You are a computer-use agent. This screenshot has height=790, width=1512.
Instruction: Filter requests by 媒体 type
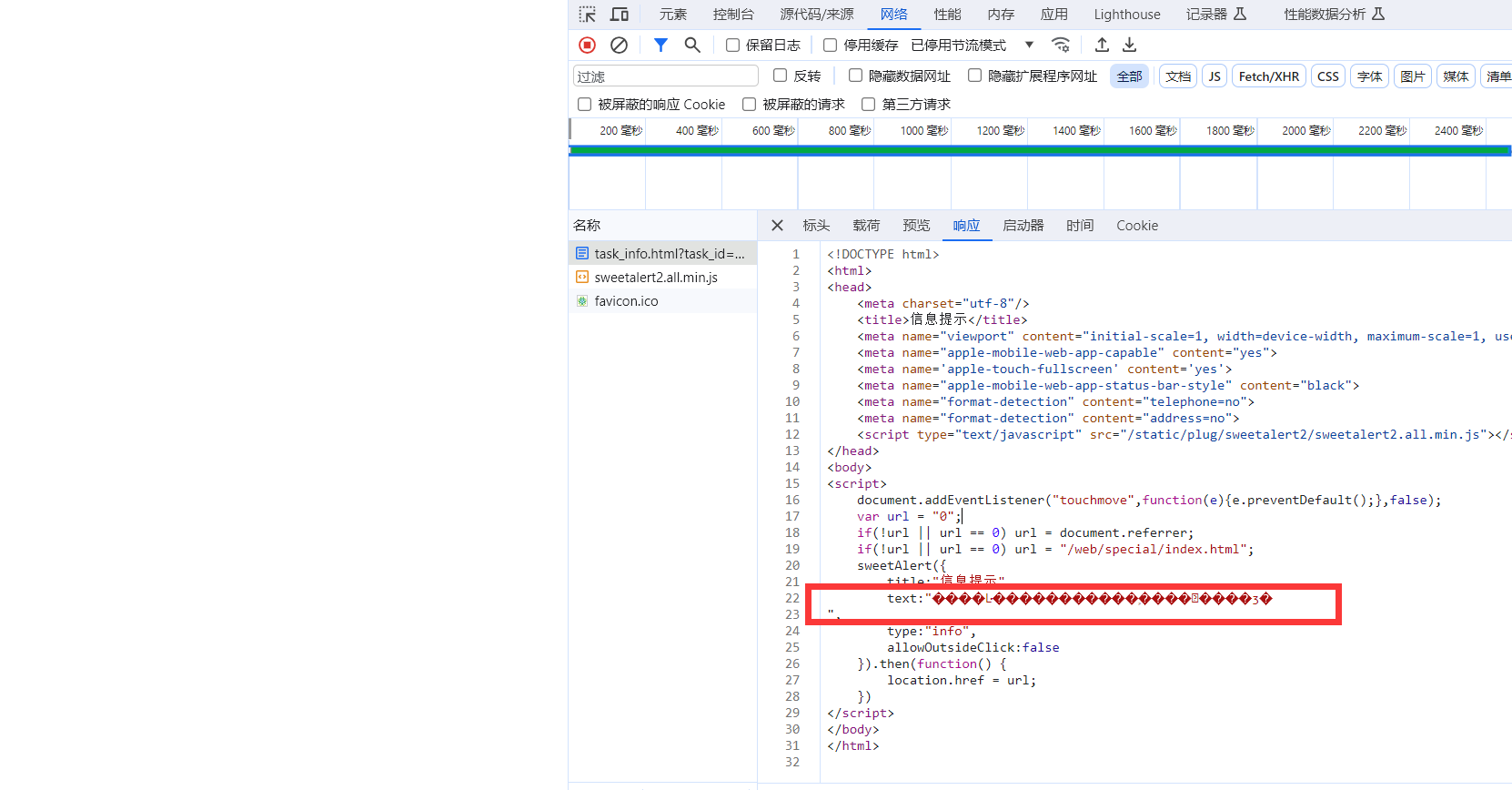[x=1456, y=76]
